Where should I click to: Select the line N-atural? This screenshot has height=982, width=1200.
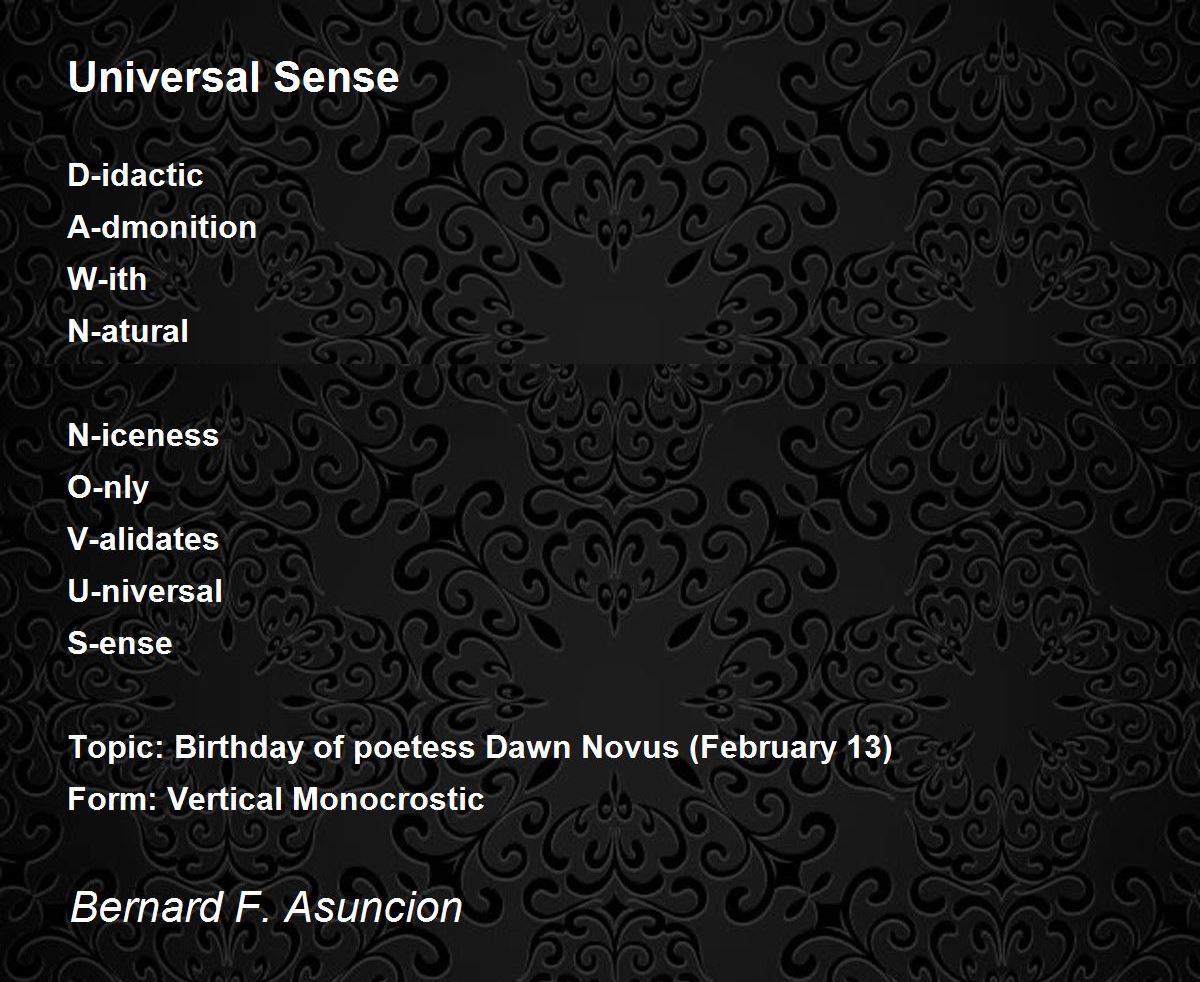[x=128, y=331]
